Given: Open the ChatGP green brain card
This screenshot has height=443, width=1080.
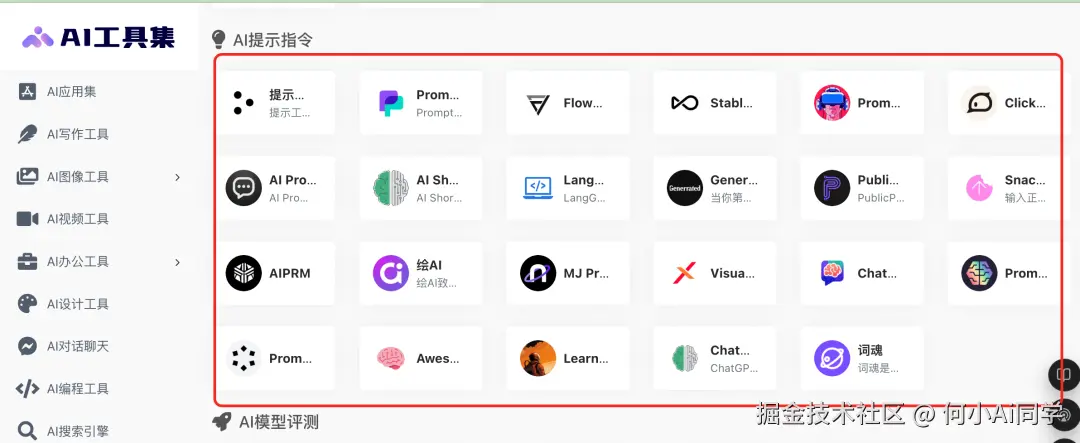Looking at the screenshot, I should (714, 358).
